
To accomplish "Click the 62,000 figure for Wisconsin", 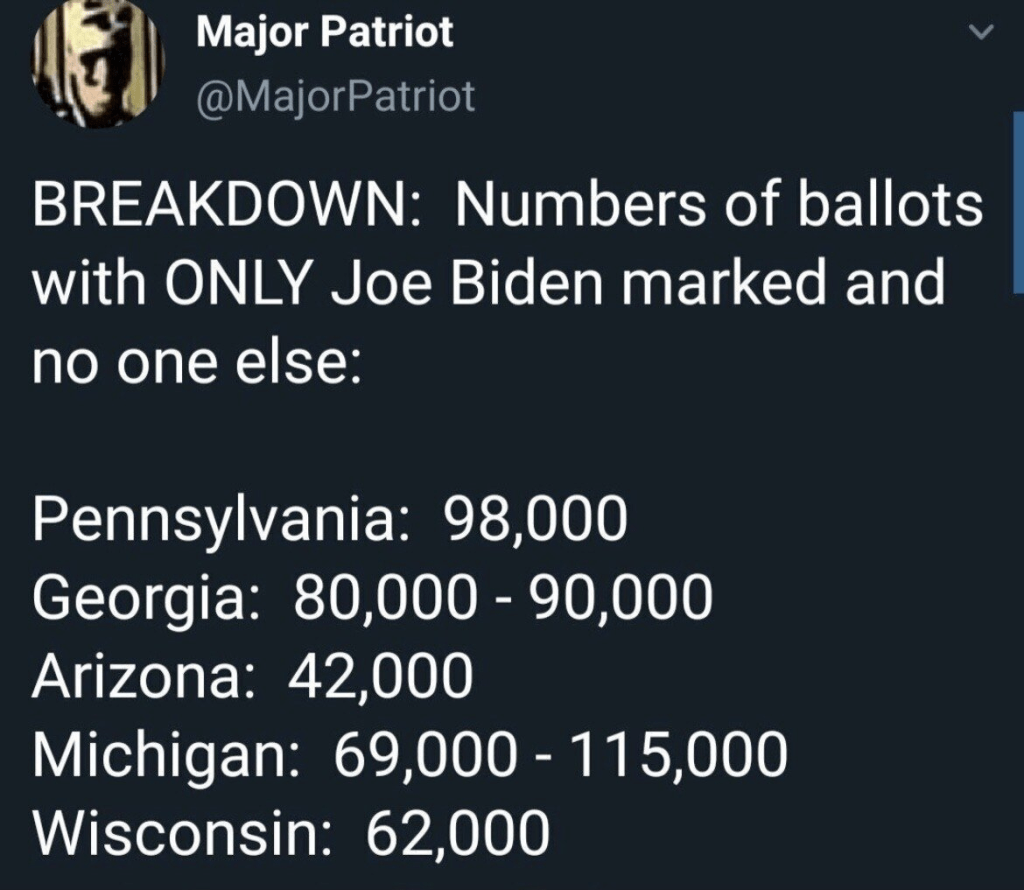I will [x=458, y=832].
